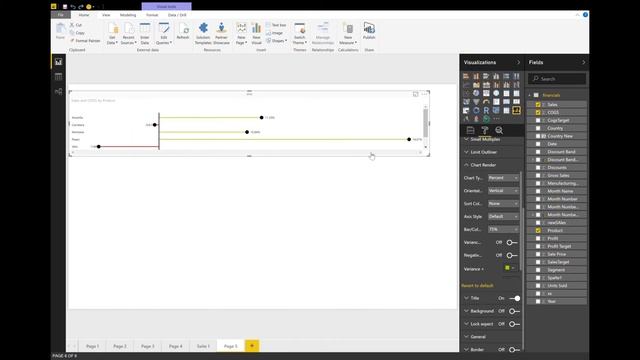The image size is (640, 360).
Task: Open the Format paint roller tab
Action: point(484,130)
